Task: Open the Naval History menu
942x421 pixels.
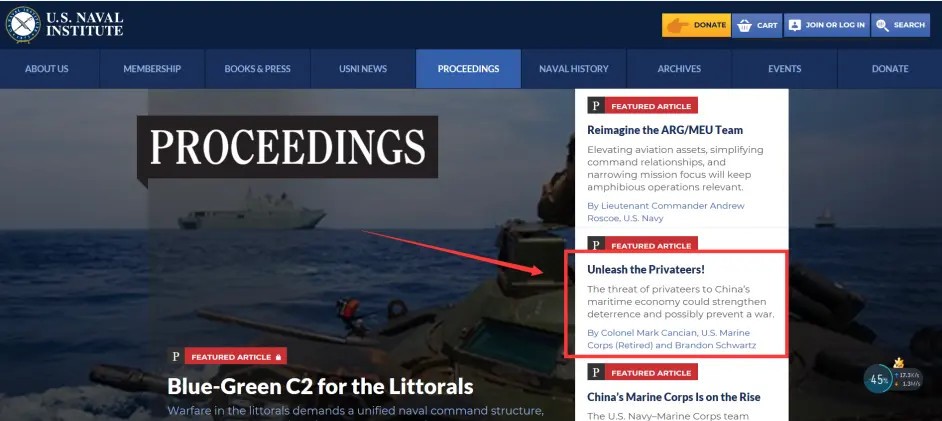Action: pos(574,69)
